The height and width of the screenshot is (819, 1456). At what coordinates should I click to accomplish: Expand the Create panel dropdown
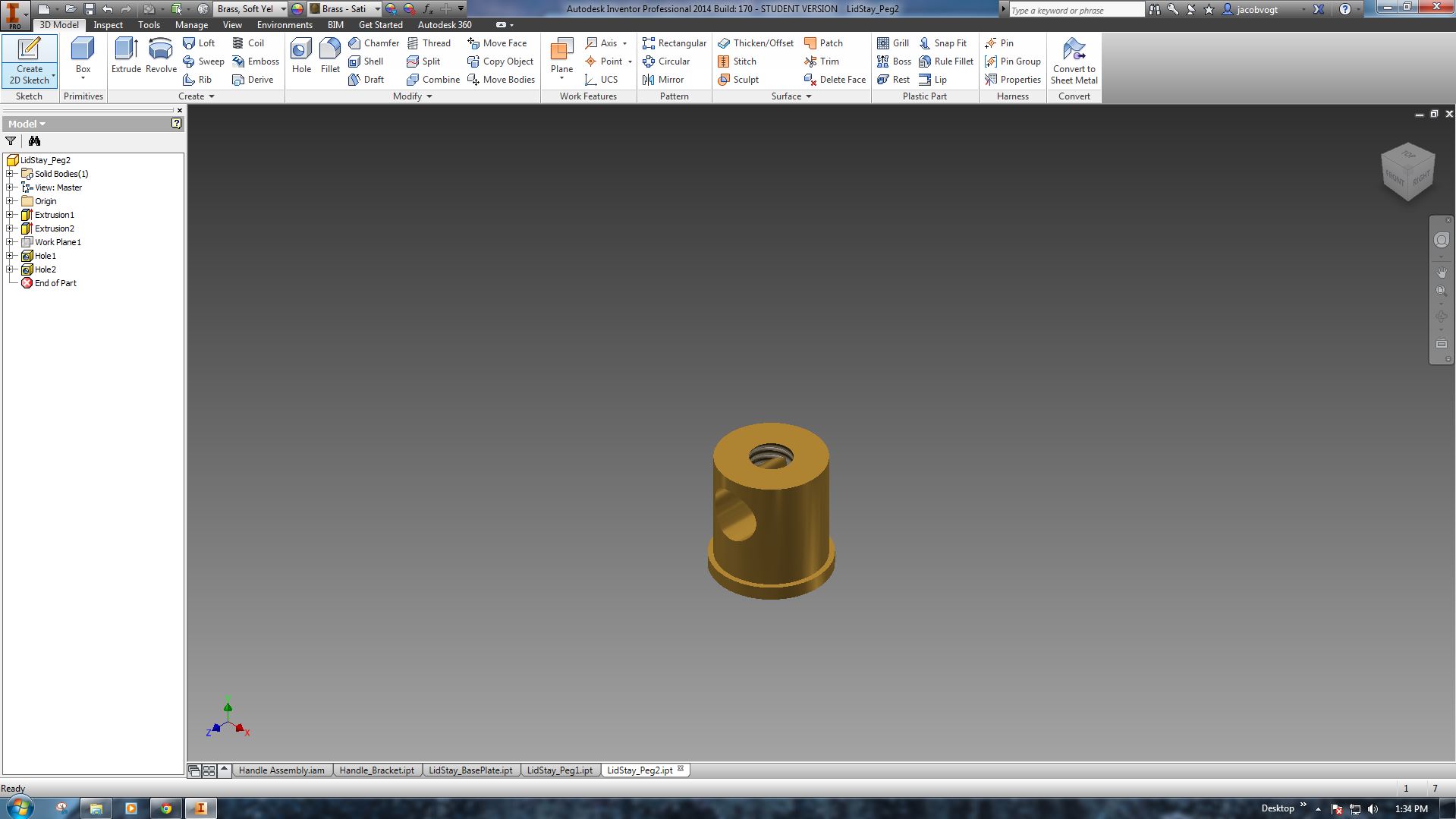pyautogui.click(x=197, y=96)
